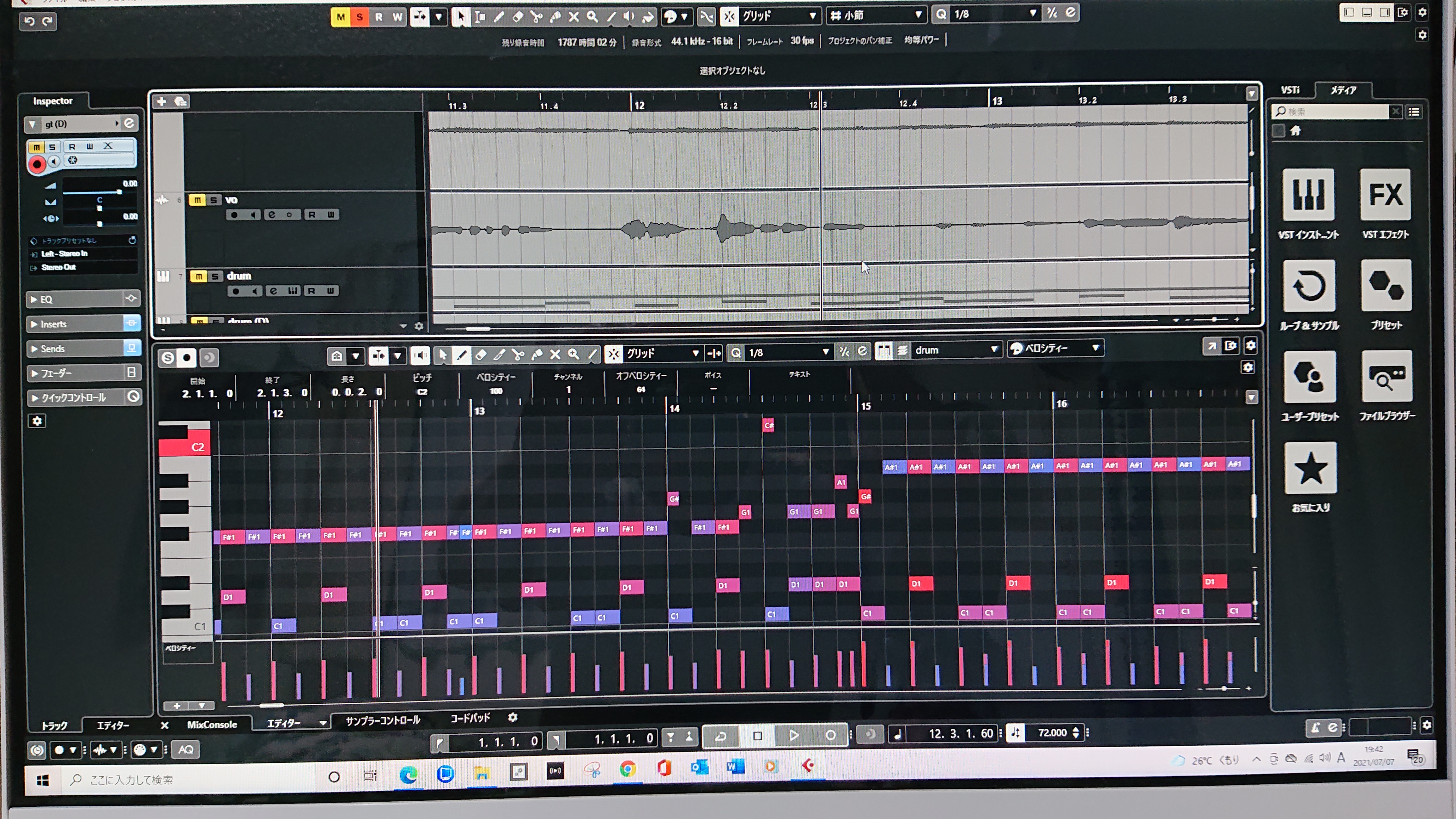
Task: Click the Redo arrow icon
Action: pyautogui.click(x=47, y=21)
